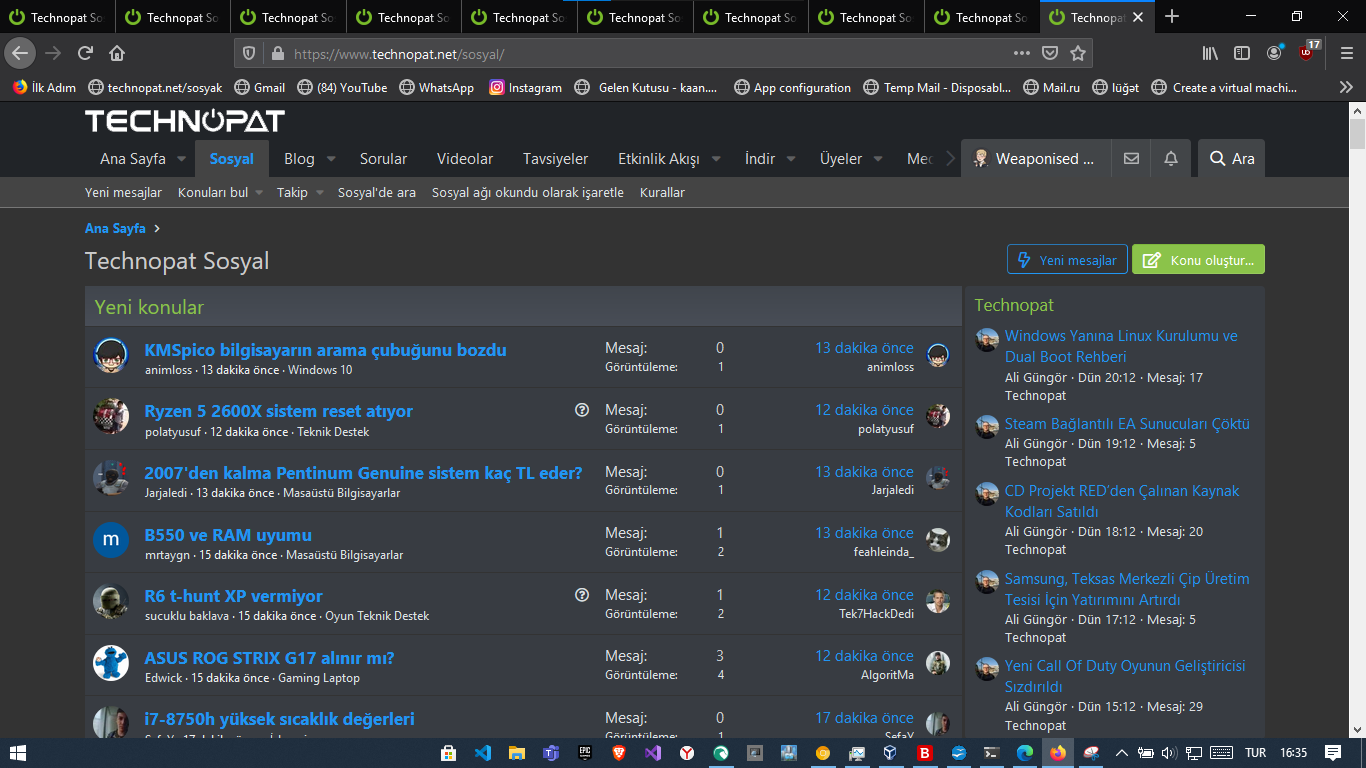Screen dimensions: 1366x768
Task: Go back with the browser back arrow
Action: [20, 53]
